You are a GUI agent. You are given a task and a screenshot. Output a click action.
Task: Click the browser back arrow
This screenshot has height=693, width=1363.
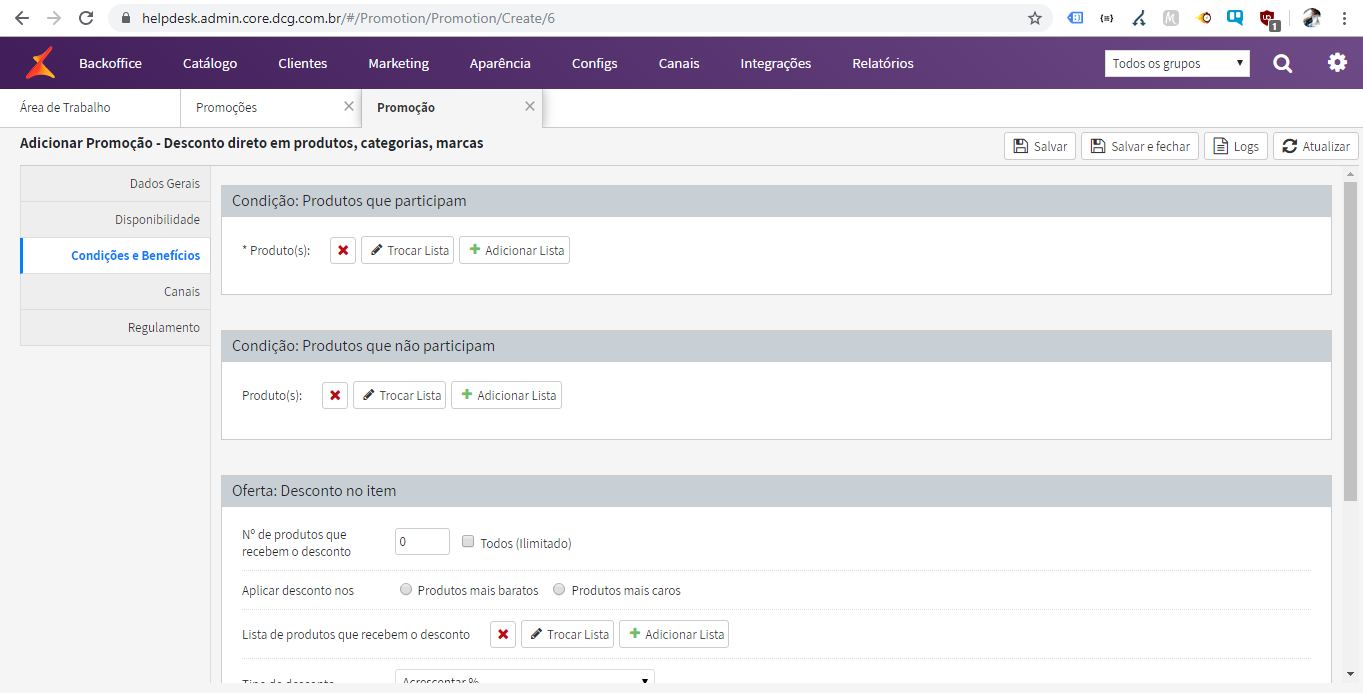click(22, 18)
